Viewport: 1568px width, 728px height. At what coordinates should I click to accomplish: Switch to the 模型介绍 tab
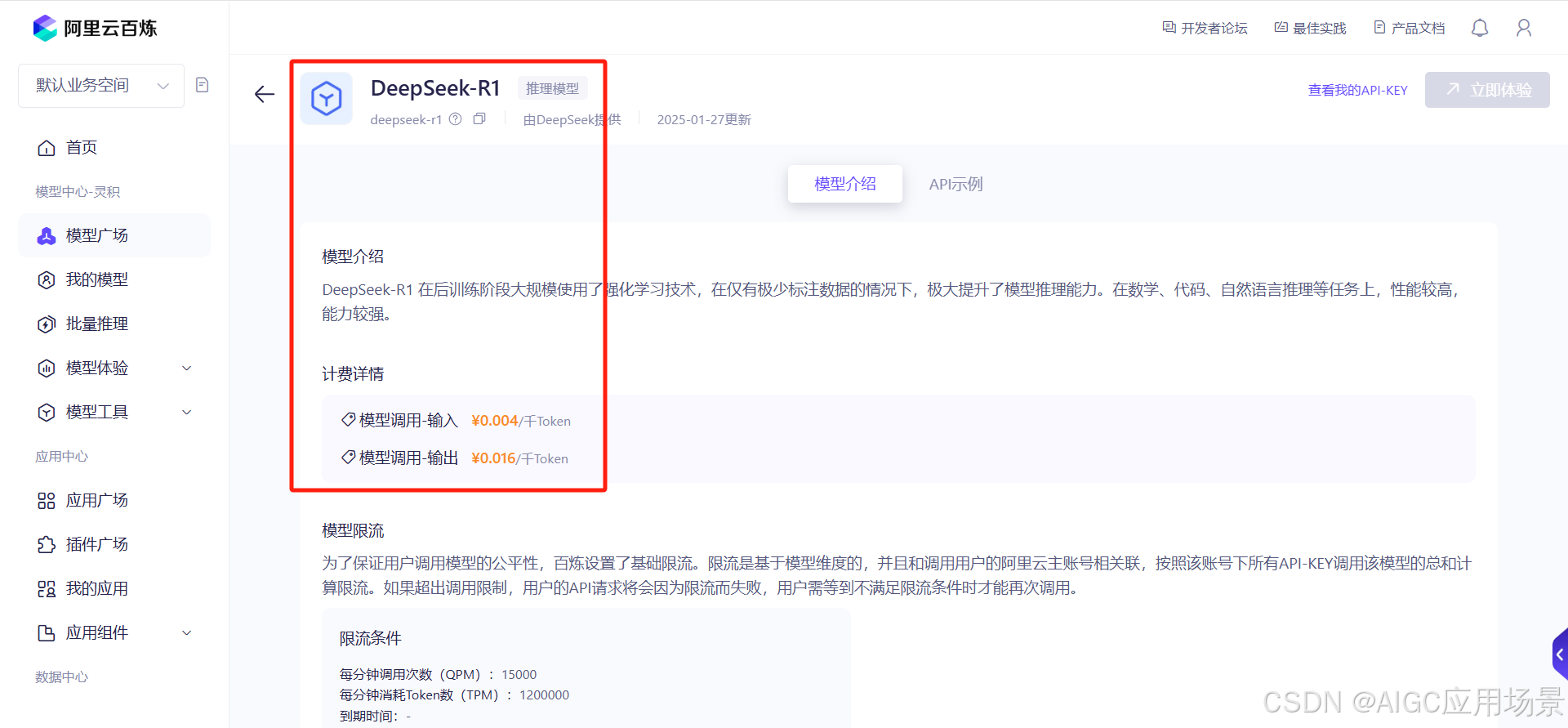tap(845, 184)
